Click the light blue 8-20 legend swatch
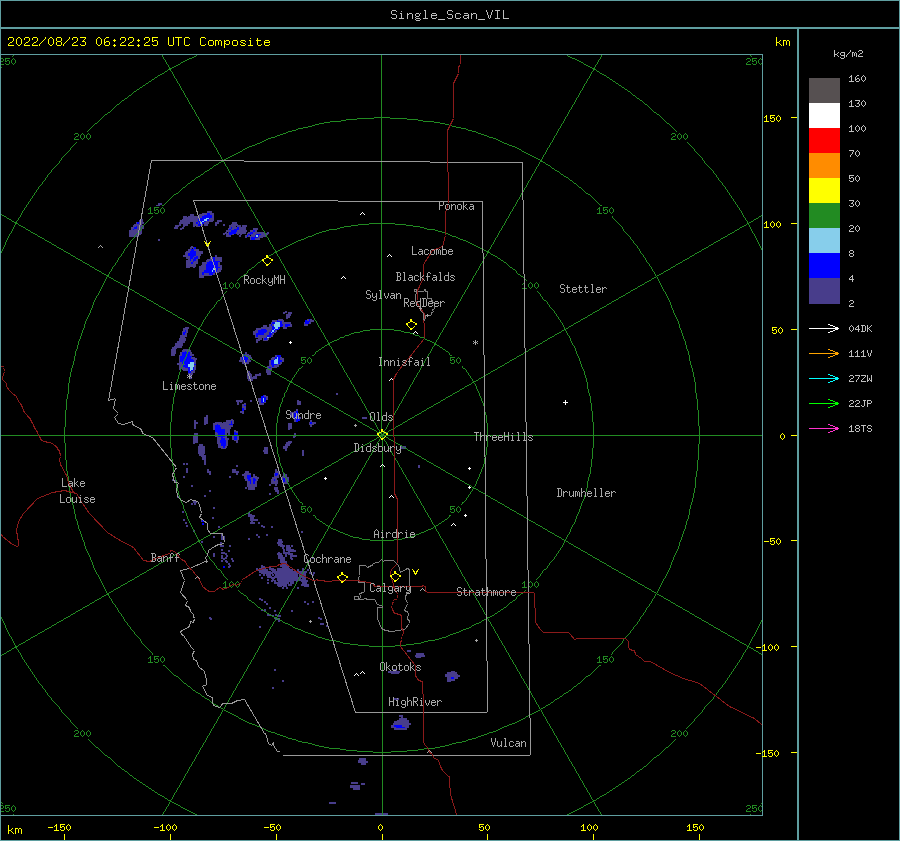Viewport: 900px width, 841px height. point(824,241)
